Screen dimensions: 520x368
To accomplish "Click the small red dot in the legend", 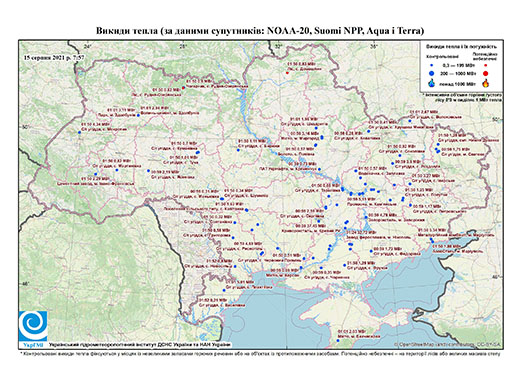I will pos(486,66).
